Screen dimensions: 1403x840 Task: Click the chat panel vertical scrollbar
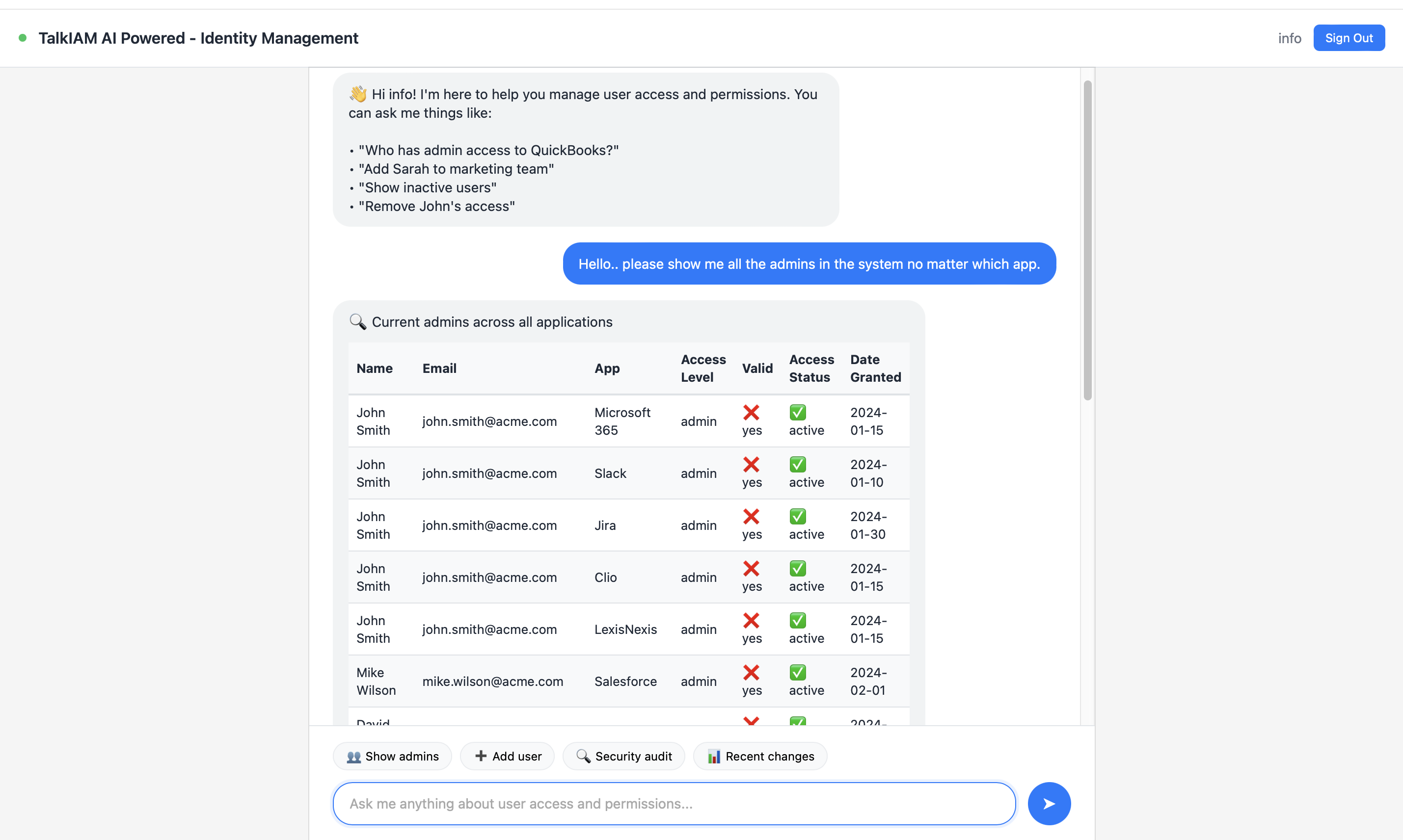point(1087,240)
